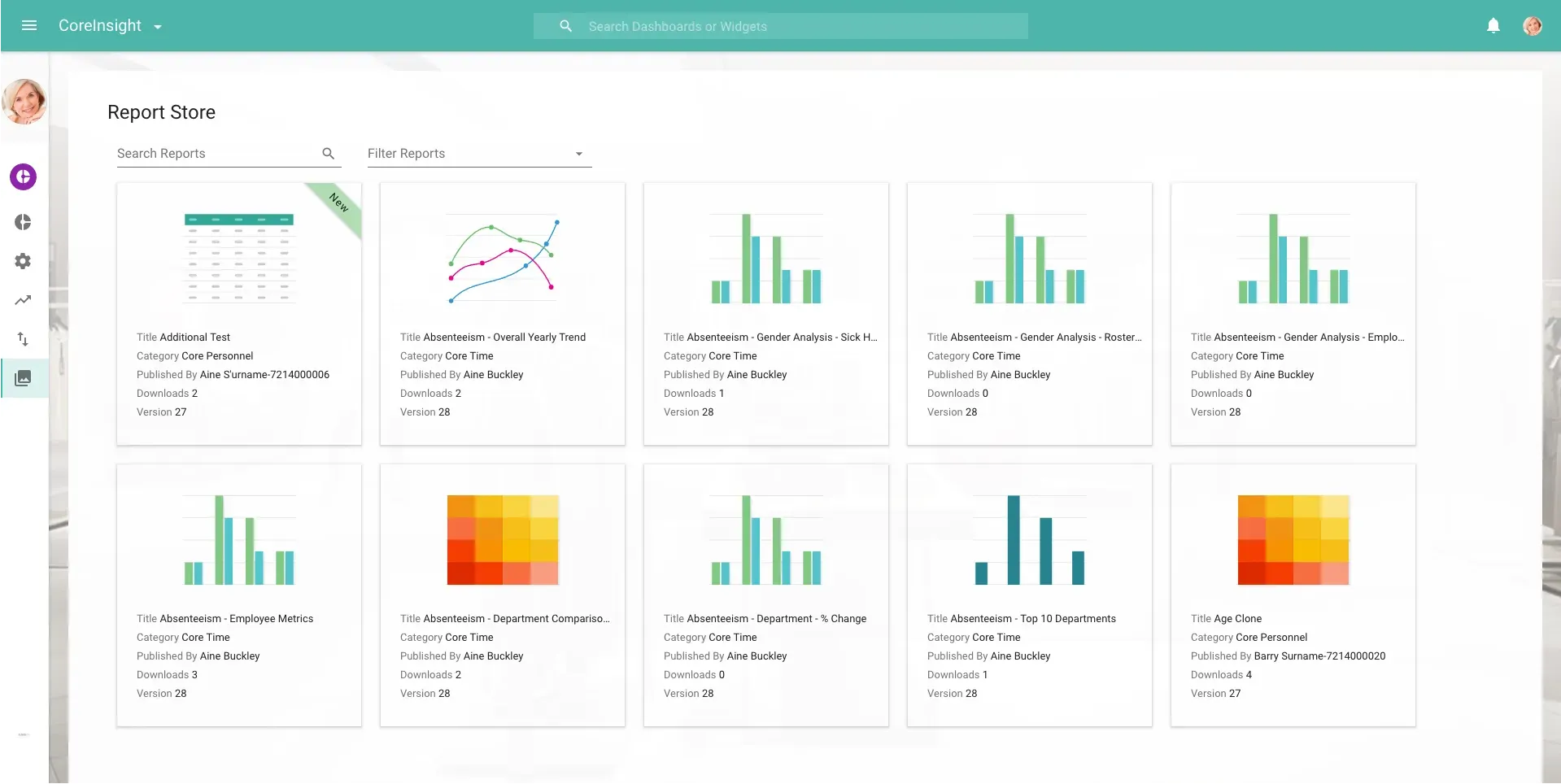Open the charts section from the sidebar

pyautogui.click(x=23, y=221)
